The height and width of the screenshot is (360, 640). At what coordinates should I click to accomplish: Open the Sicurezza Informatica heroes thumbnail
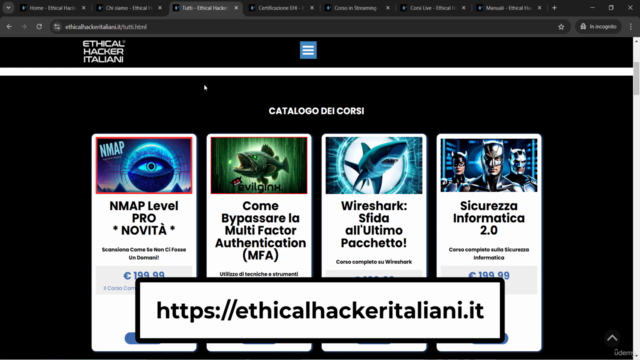point(489,165)
